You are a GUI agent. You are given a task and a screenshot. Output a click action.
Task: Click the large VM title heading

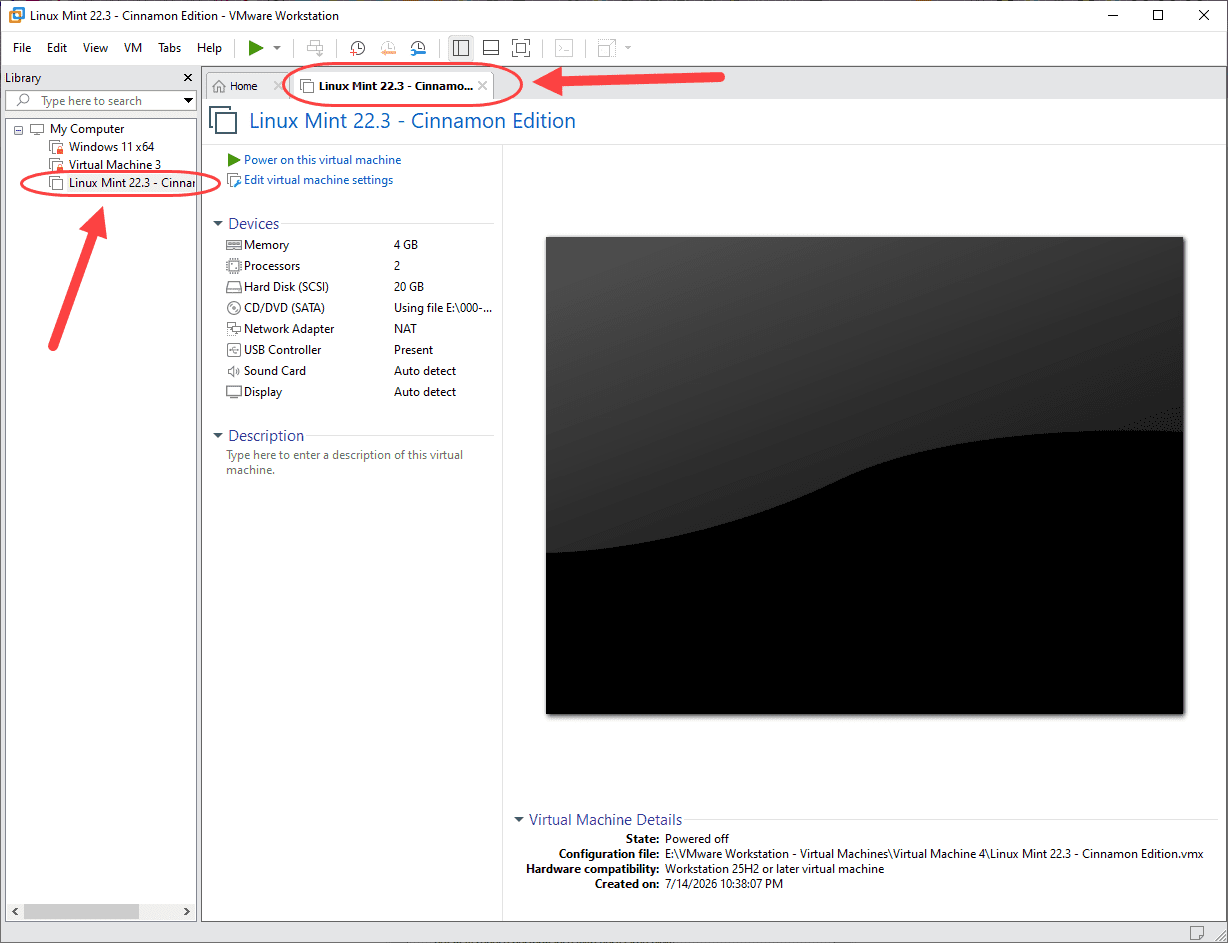[x=412, y=121]
